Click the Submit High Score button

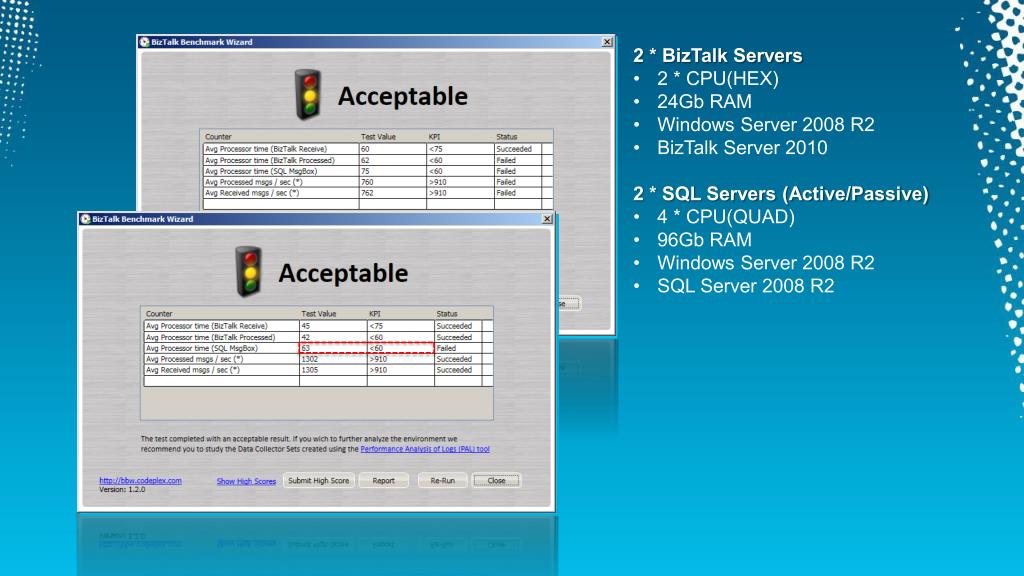pos(319,481)
